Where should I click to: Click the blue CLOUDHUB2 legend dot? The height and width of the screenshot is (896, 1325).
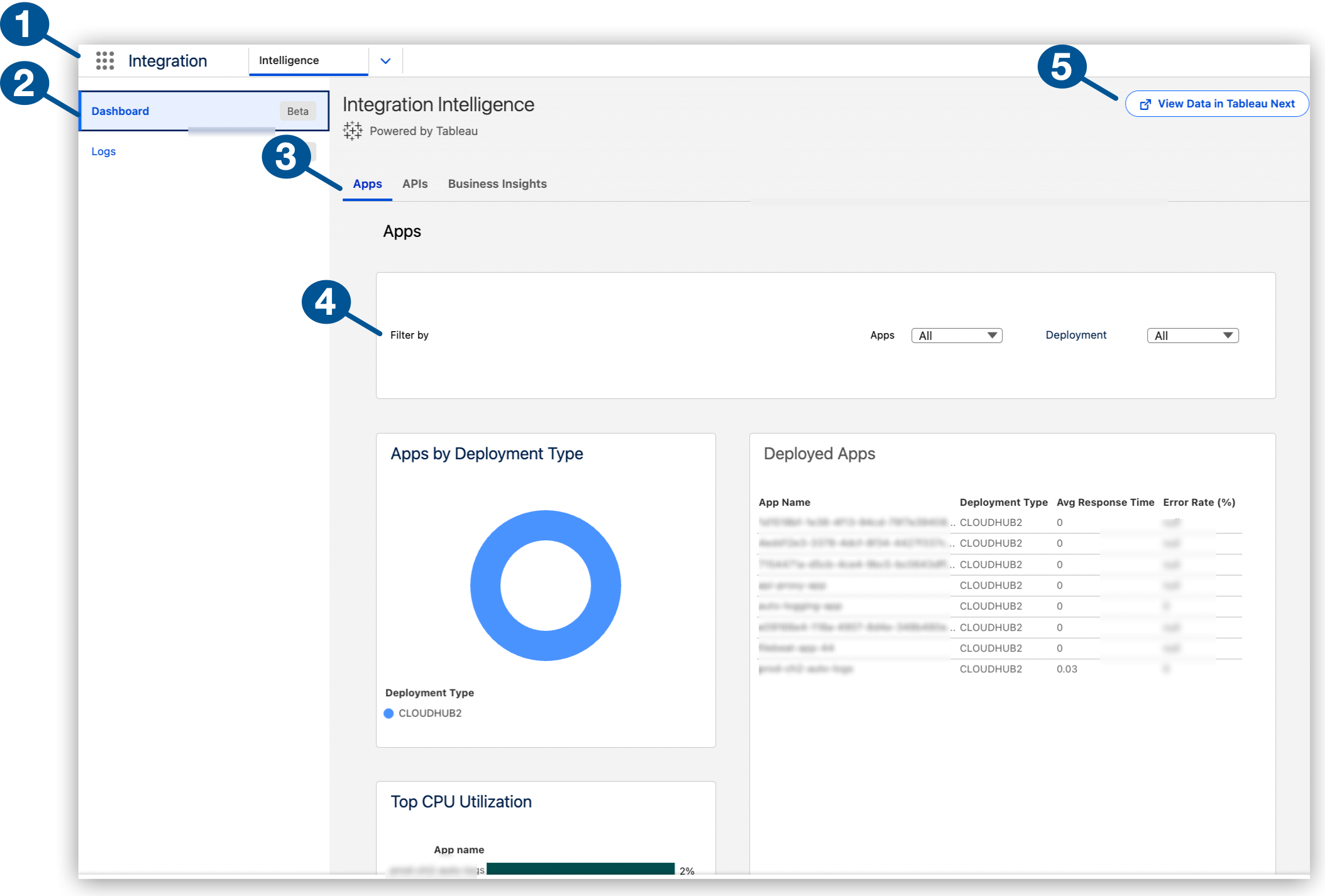point(388,713)
